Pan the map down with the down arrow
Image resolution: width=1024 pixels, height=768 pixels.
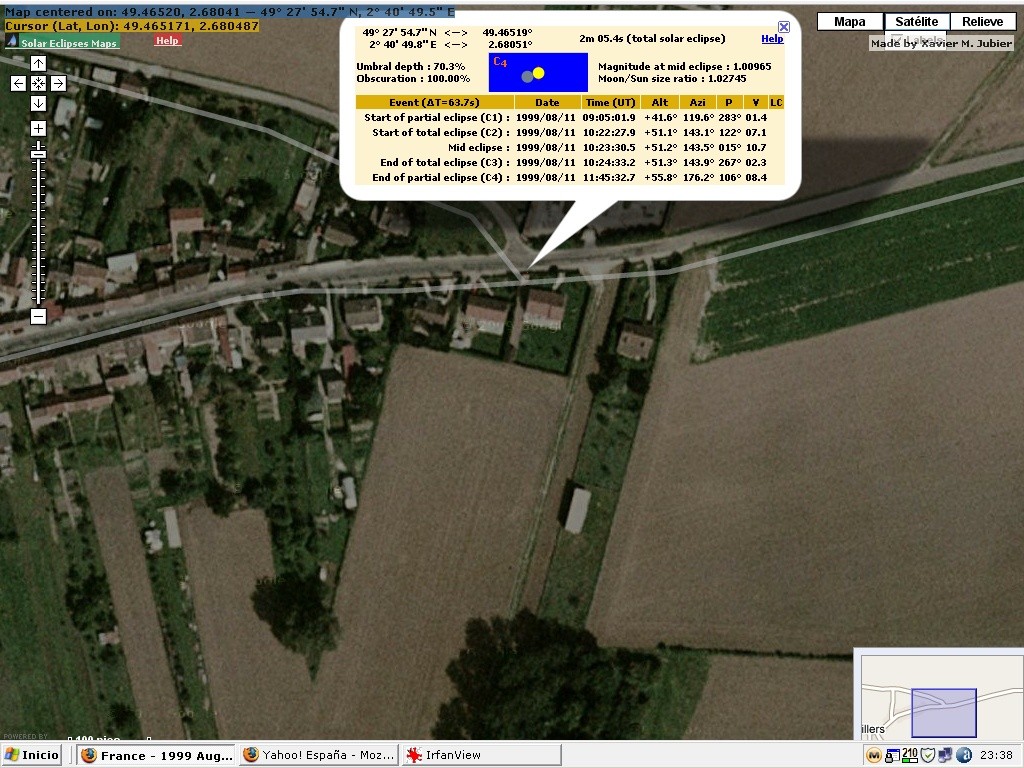(x=38, y=104)
